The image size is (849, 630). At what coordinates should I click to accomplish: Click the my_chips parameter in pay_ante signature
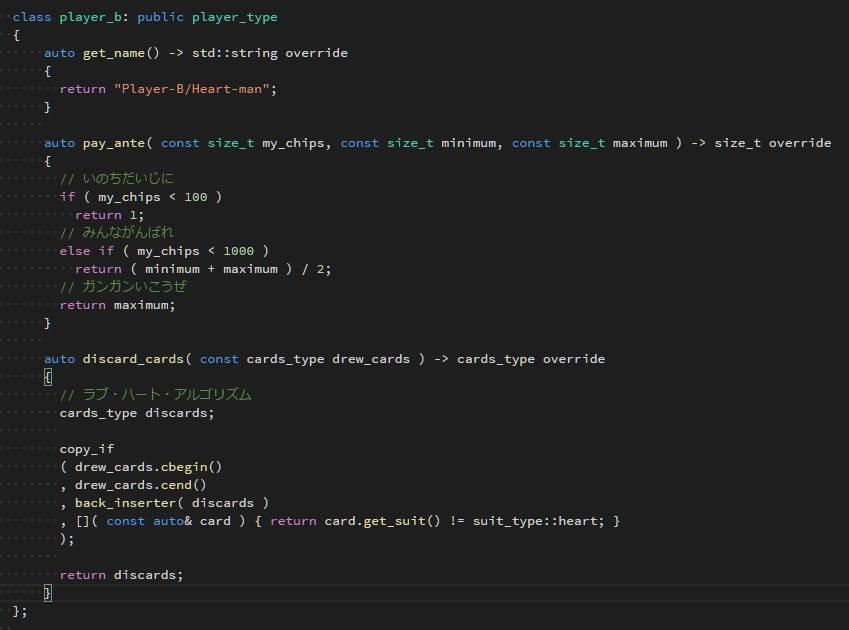[x=293, y=143]
